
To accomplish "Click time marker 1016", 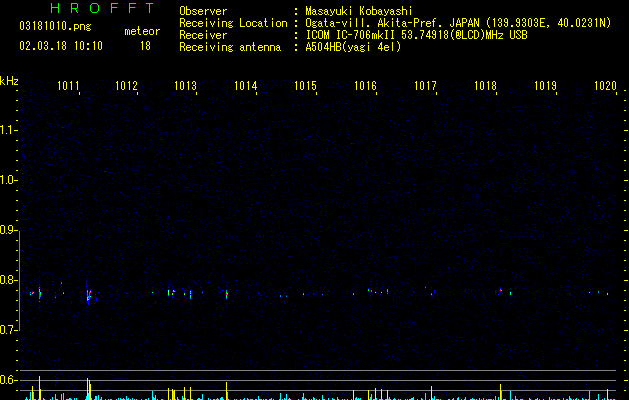I will (365, 86).
